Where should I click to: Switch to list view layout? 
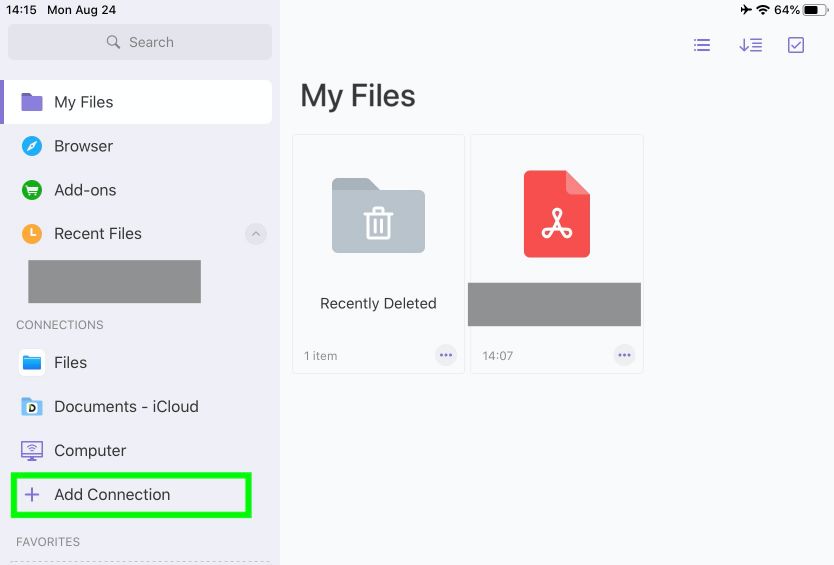702,45
